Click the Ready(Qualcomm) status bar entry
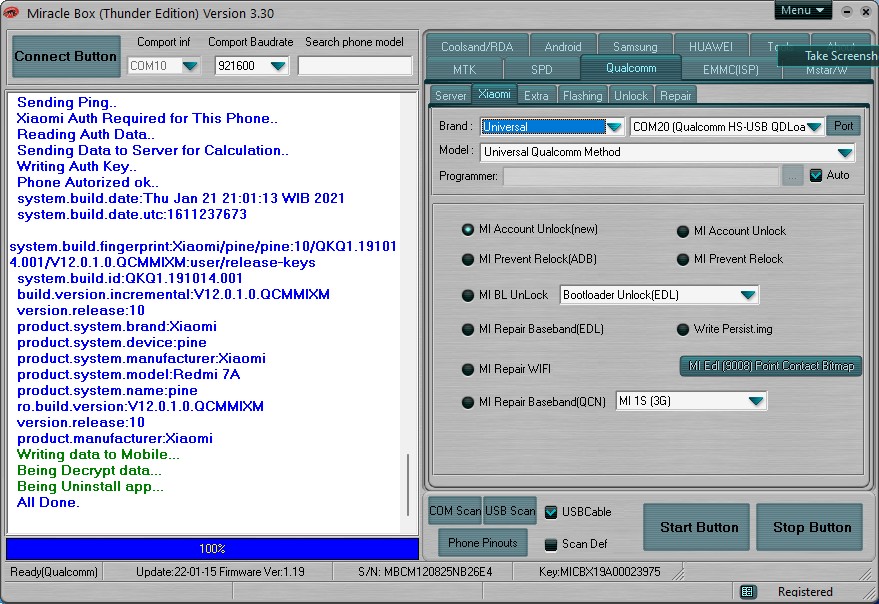Screen dimensions: 879x604 (x=54, y=572)
